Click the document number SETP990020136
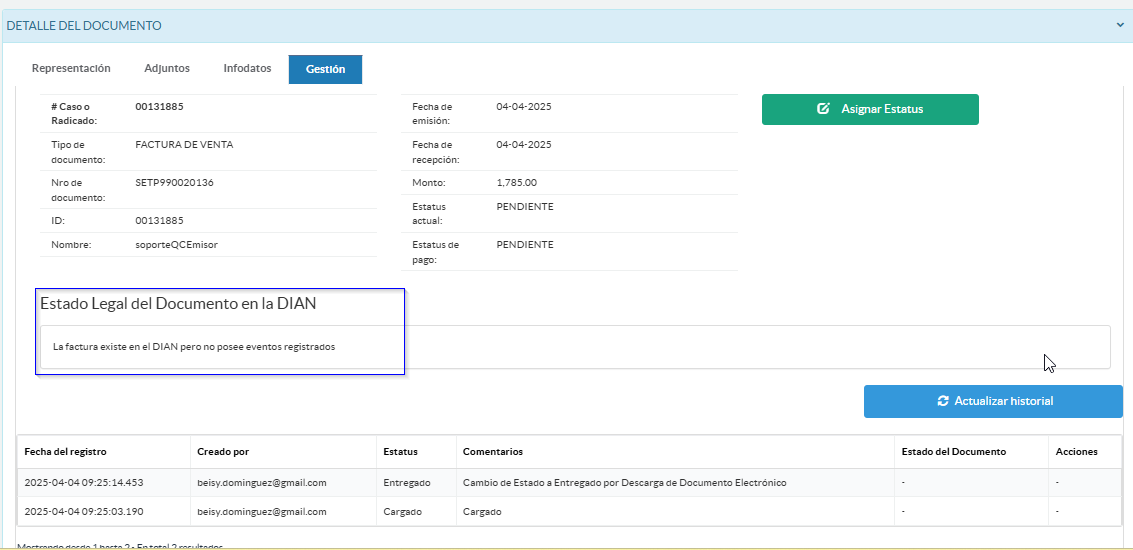This screenshot has width=1133, height=550. point(174,183)
